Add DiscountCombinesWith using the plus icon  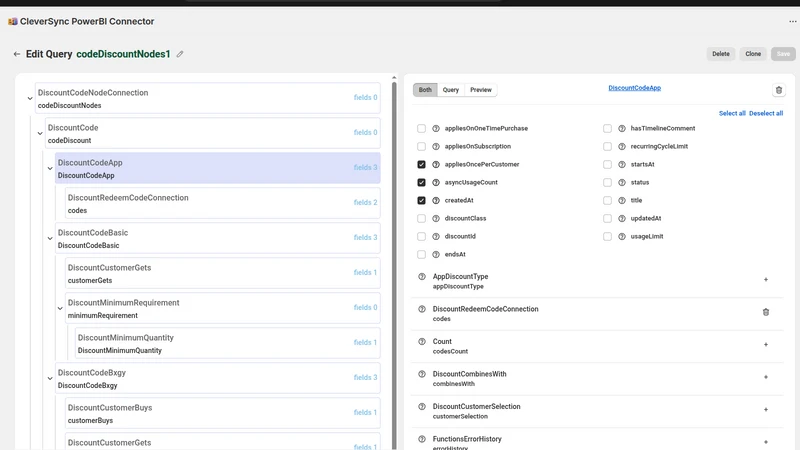766,377
